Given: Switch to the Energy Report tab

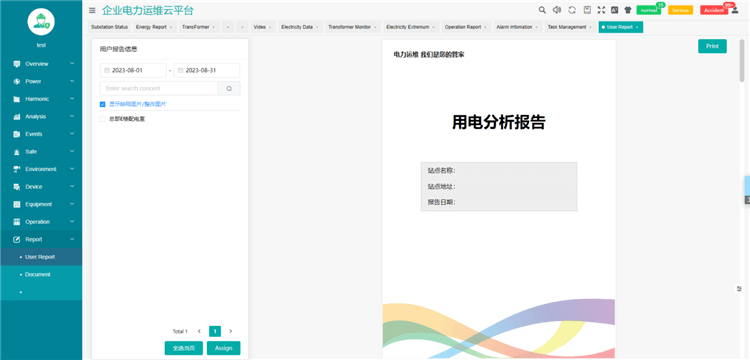Looking at the screenshot, I should (x=154, y=27).
